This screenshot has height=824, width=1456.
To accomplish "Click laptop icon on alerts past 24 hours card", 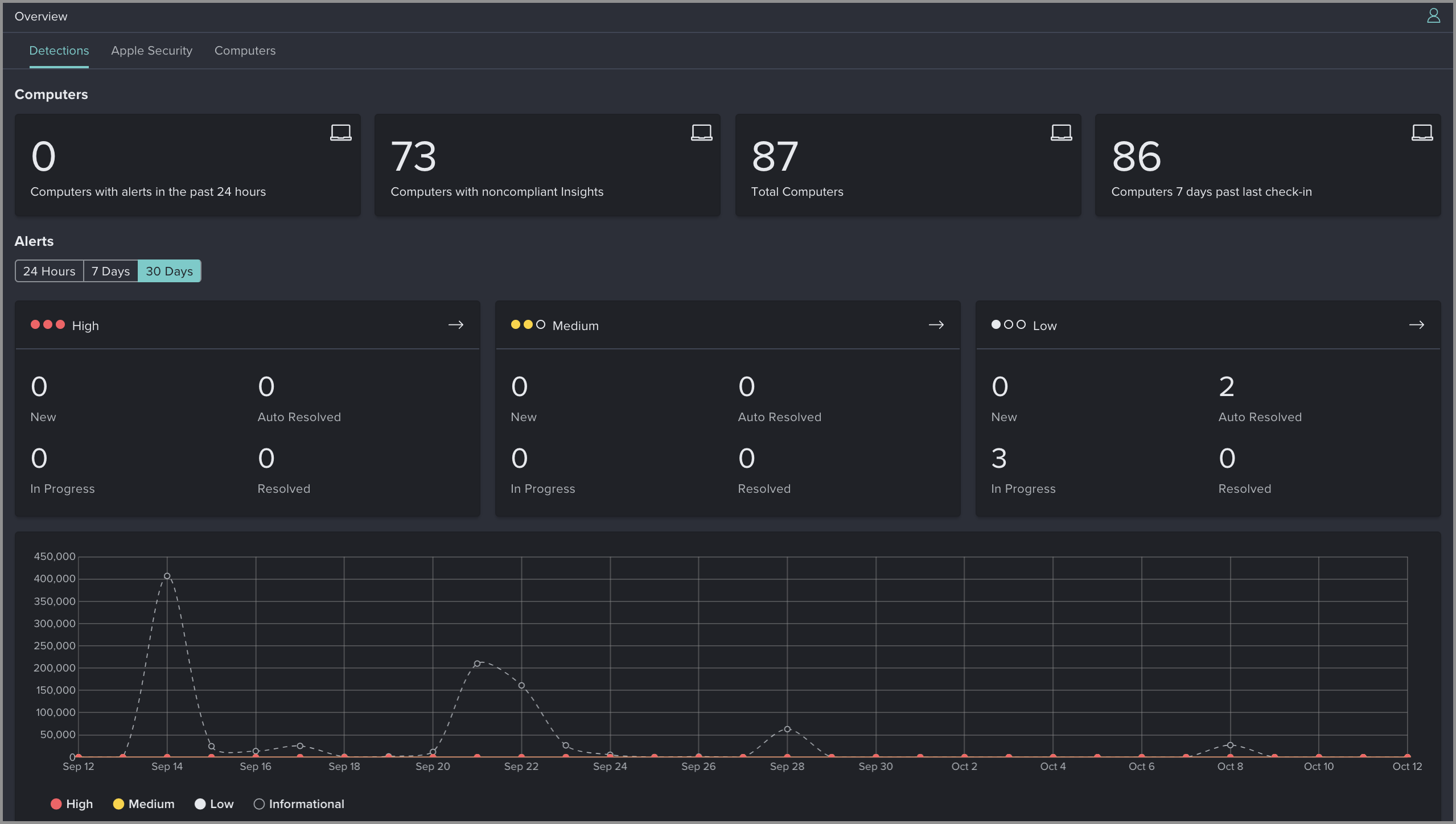I will [x=340, y=133].
